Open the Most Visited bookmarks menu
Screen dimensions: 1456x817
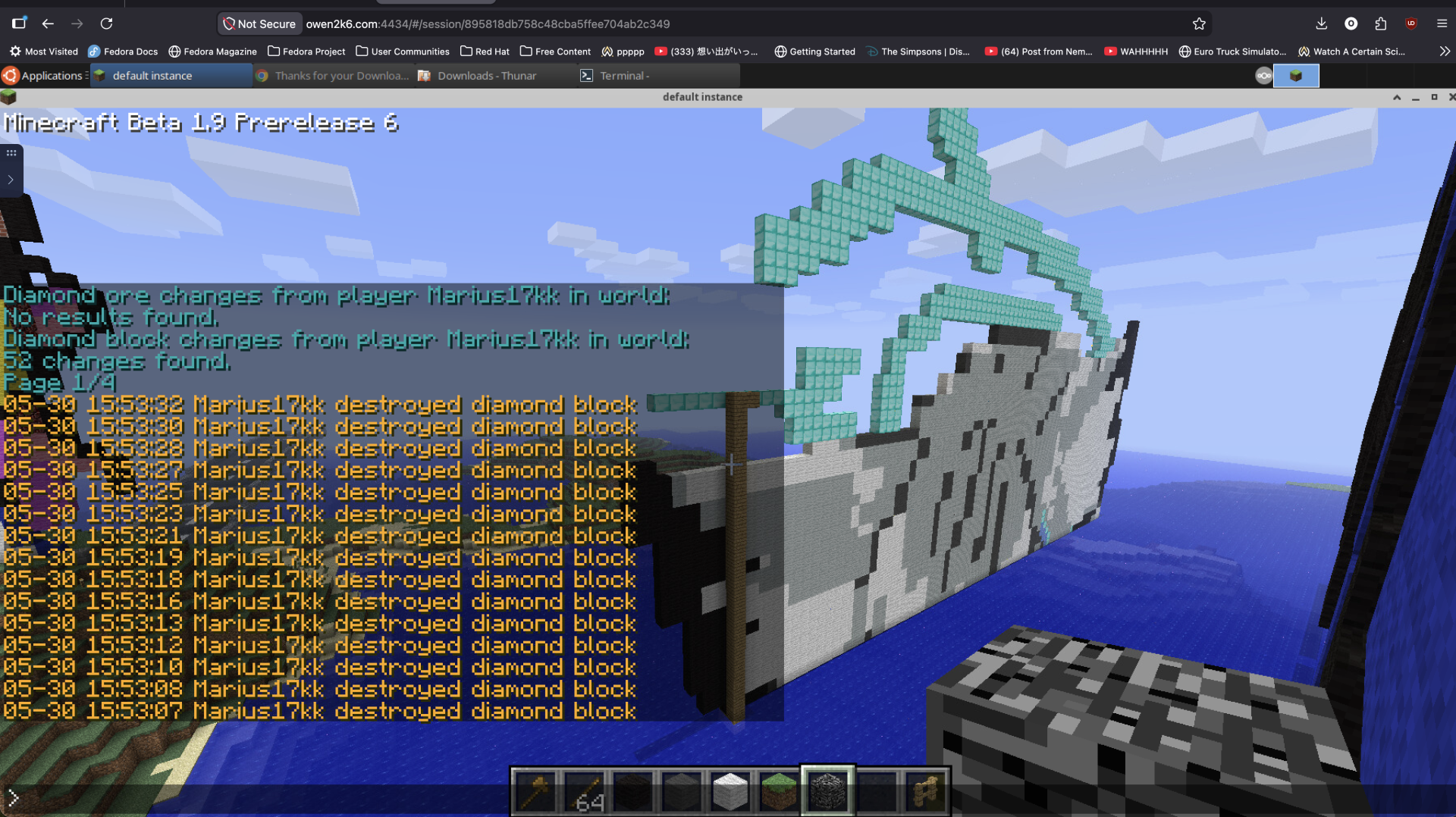pos(44,52)
